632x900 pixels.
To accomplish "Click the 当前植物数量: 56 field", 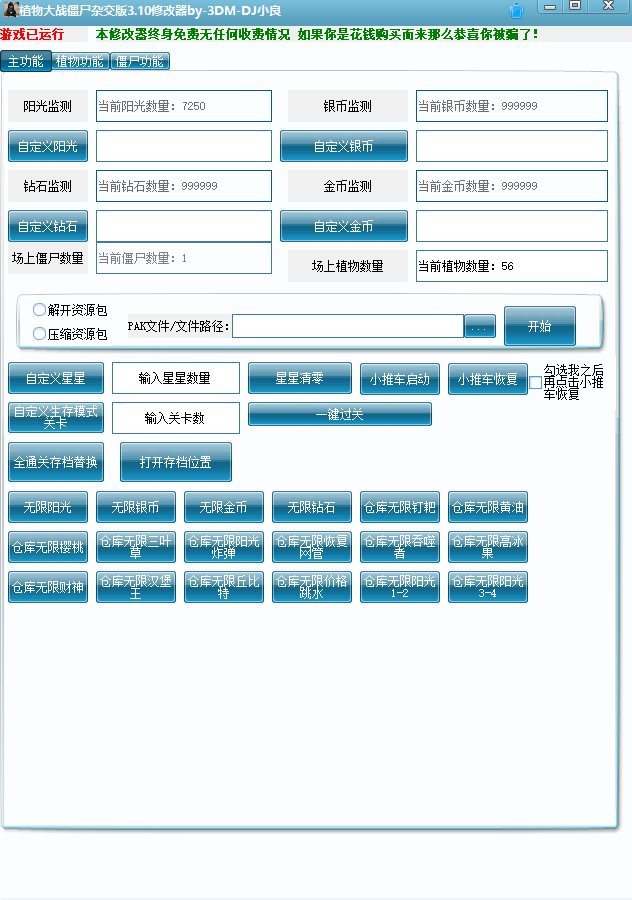I will (511, 266).
